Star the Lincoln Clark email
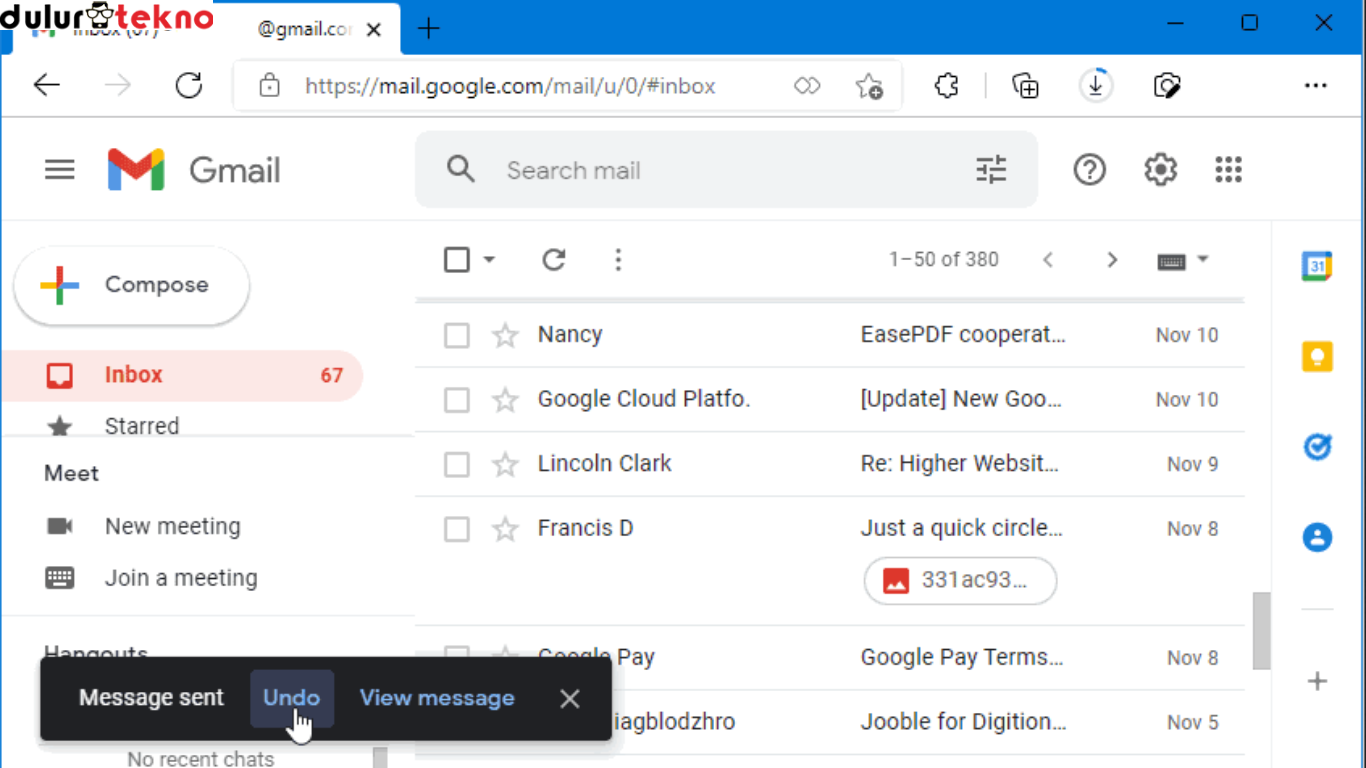The image size is (1366, 768). [505, 464]
